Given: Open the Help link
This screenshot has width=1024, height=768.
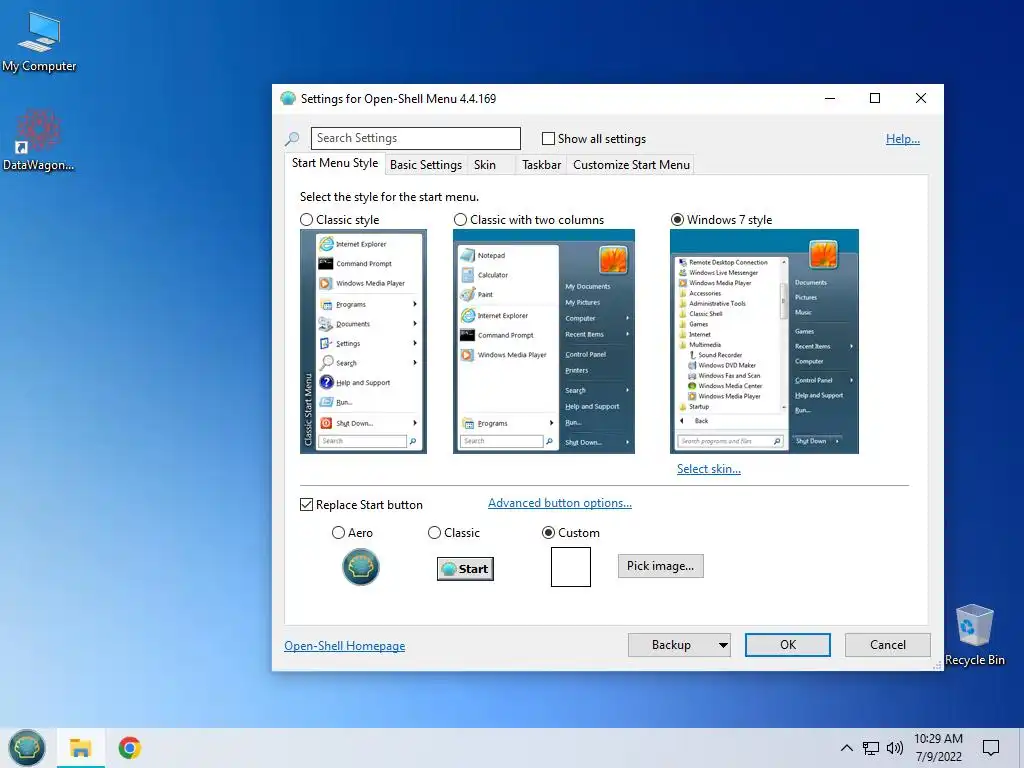Looking at the screenshot, I should [903, 138].
